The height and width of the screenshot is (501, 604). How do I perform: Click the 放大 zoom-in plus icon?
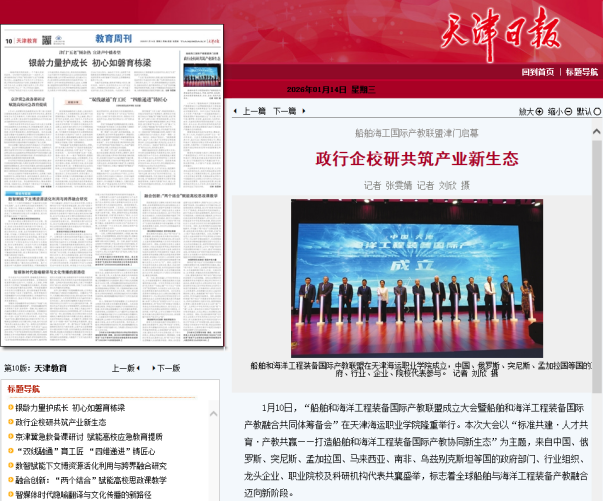click(x=542, y=112)
